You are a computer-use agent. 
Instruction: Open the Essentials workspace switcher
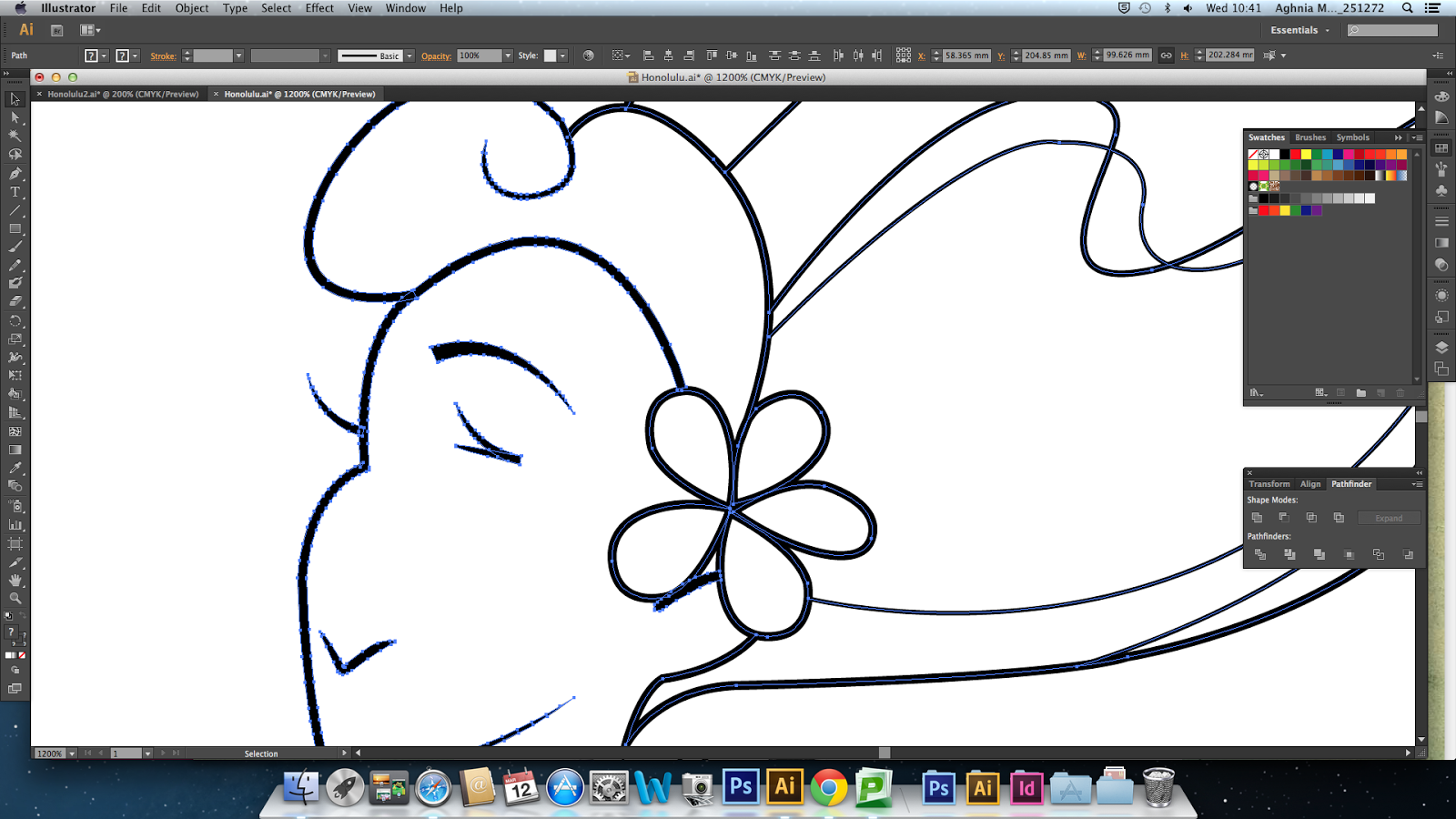1300,30
